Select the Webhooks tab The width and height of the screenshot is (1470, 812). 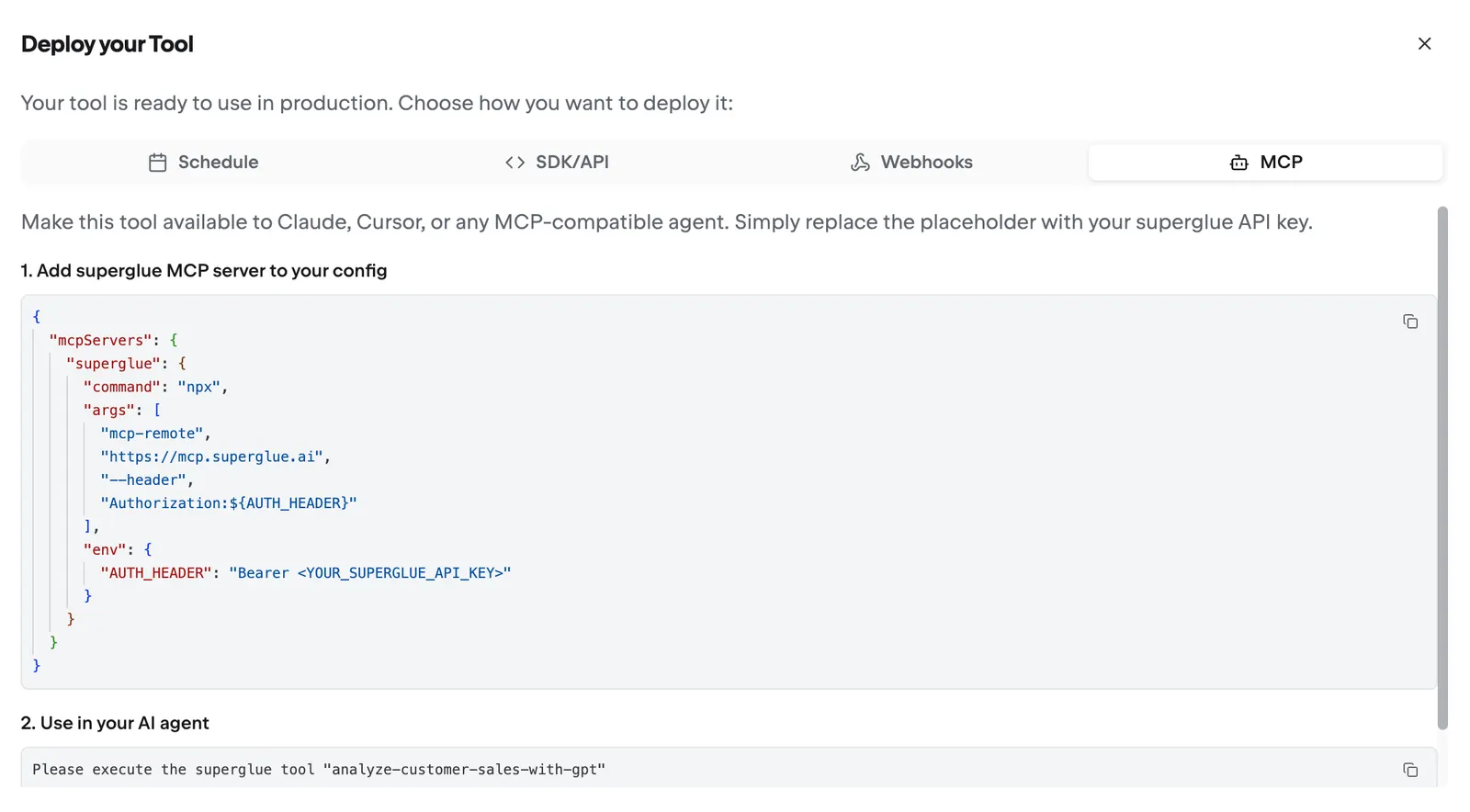click(x=910, y=163)
